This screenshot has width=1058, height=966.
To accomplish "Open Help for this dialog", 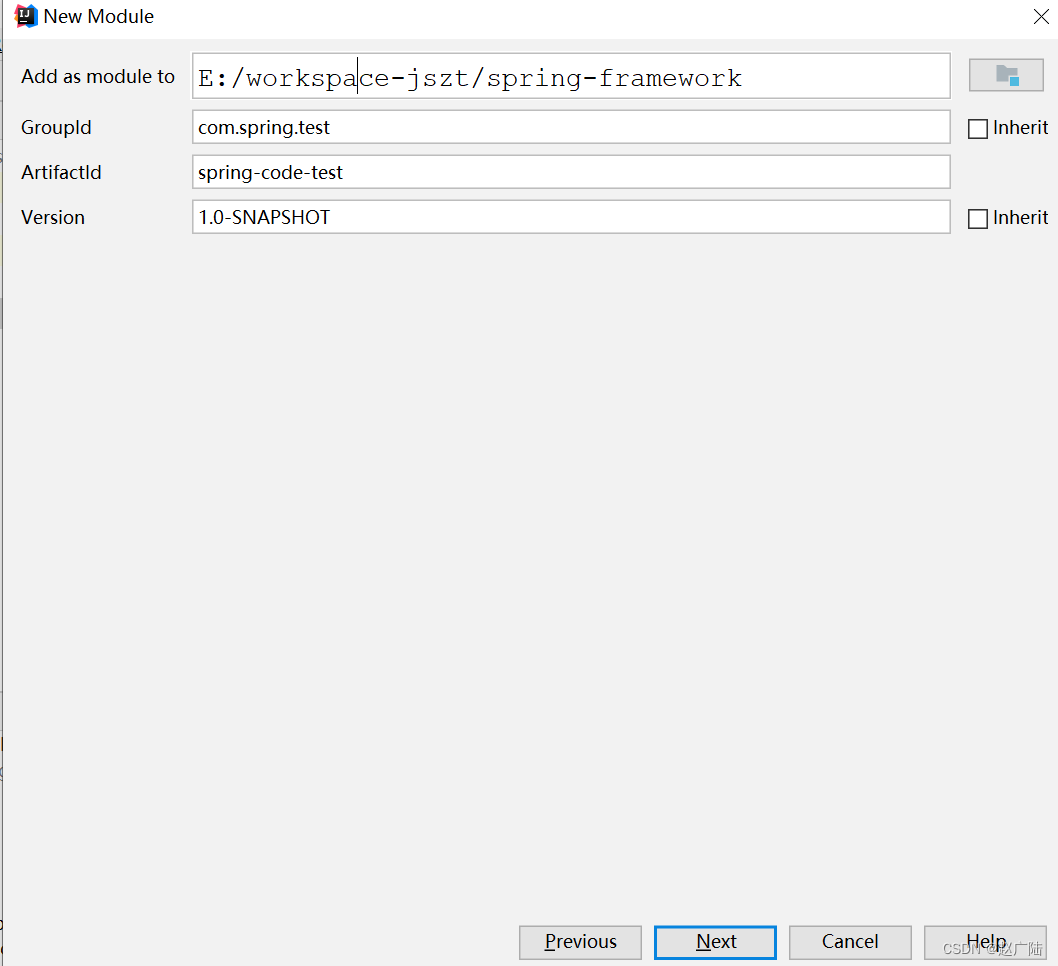I will click(984, 942).
